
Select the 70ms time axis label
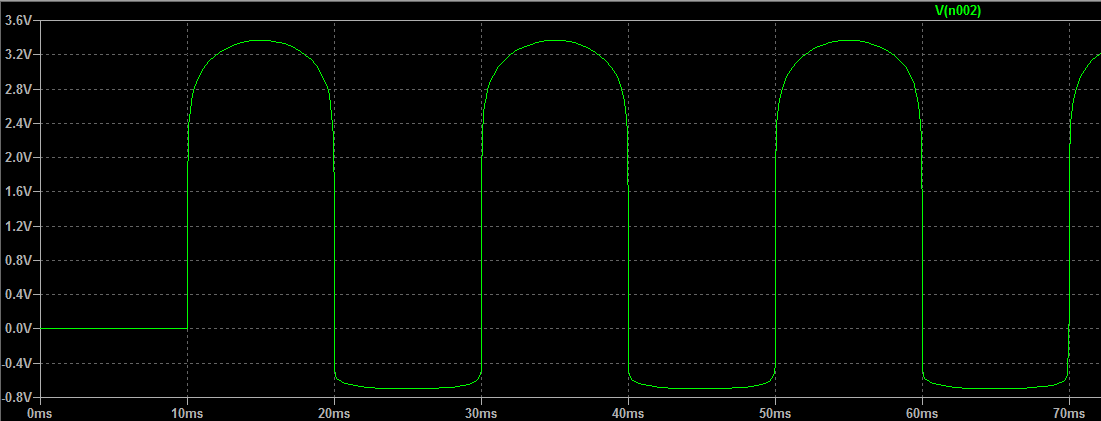(1069, 412)
